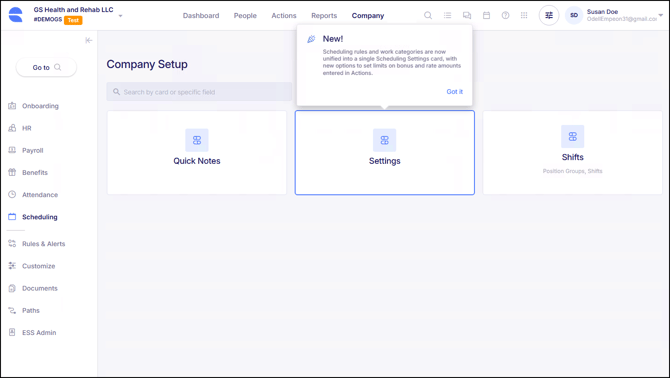Click the SD user avatar

click(574, 15)
